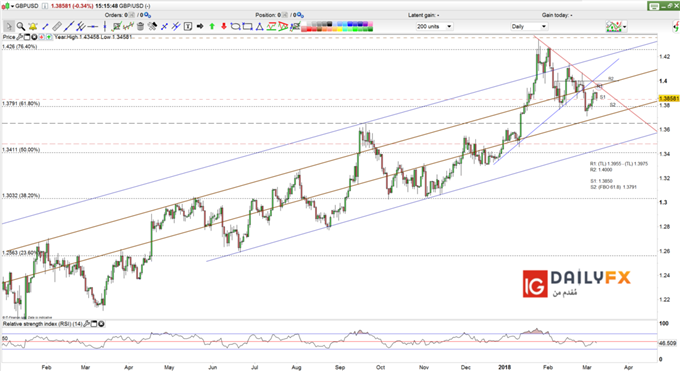Select the ellipse drawing tool
Screen dimensions: 680x371
click(x=235, y=26)
